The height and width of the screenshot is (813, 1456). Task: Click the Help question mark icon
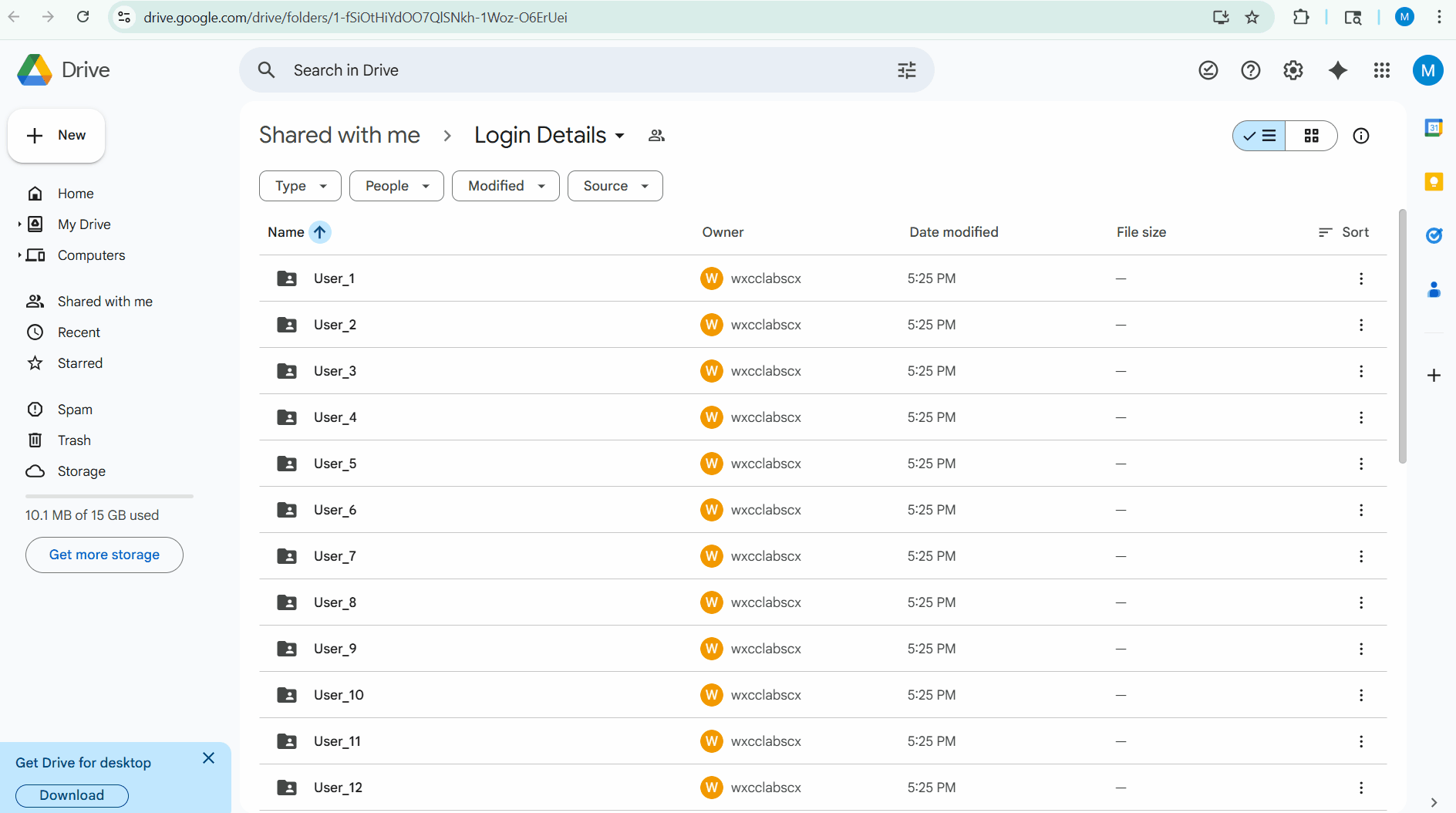coord(1250,70)
